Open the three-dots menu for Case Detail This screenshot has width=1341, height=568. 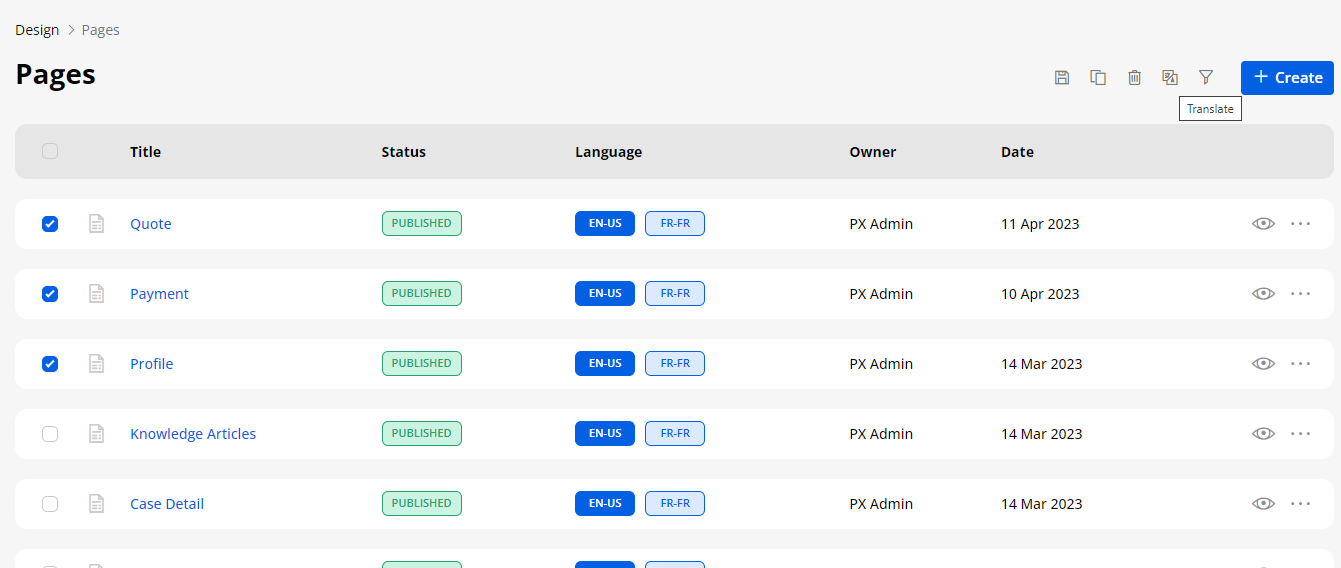point(1300,504)
